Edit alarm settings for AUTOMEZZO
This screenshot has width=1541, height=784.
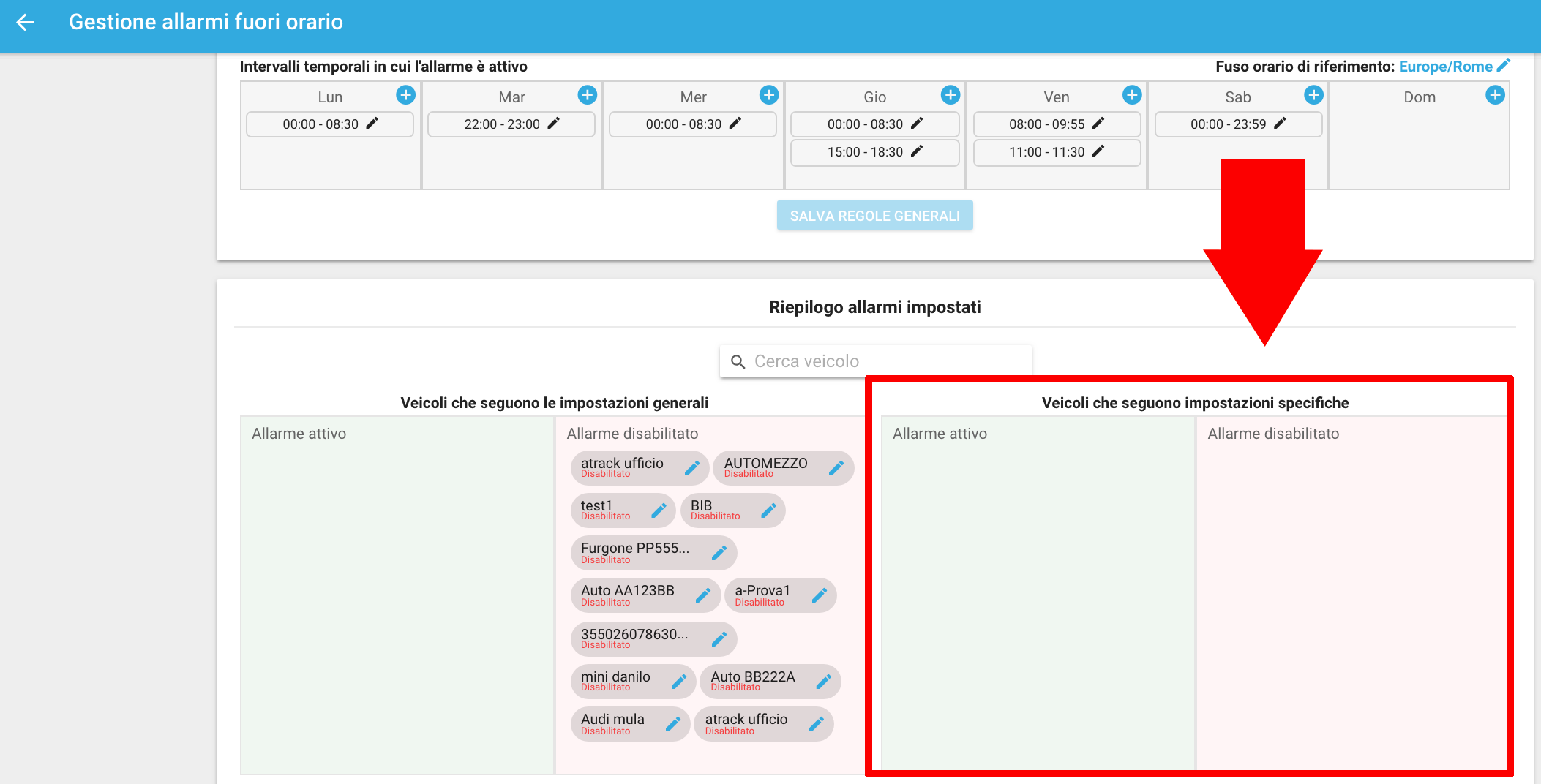pyautogui.click(x=836, y=468)
